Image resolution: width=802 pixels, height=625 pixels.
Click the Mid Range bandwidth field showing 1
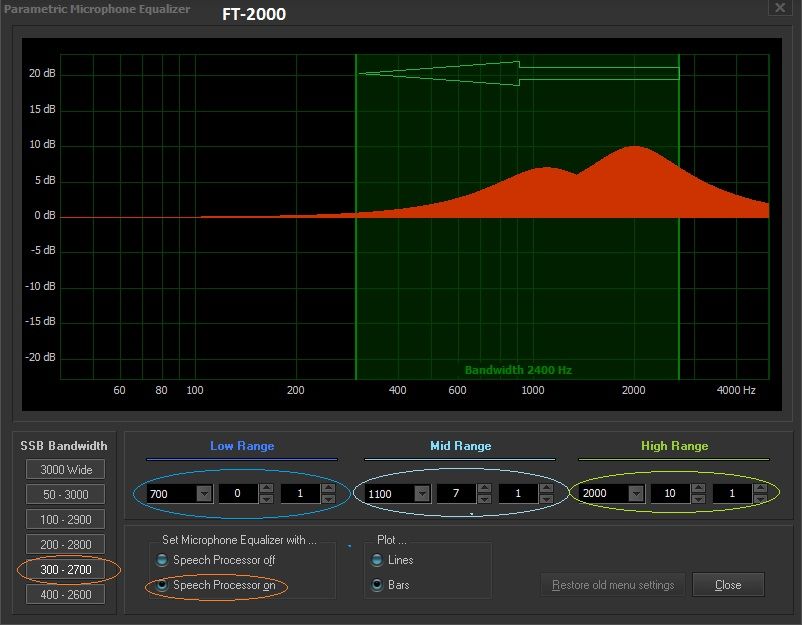[x=519, y=494]
